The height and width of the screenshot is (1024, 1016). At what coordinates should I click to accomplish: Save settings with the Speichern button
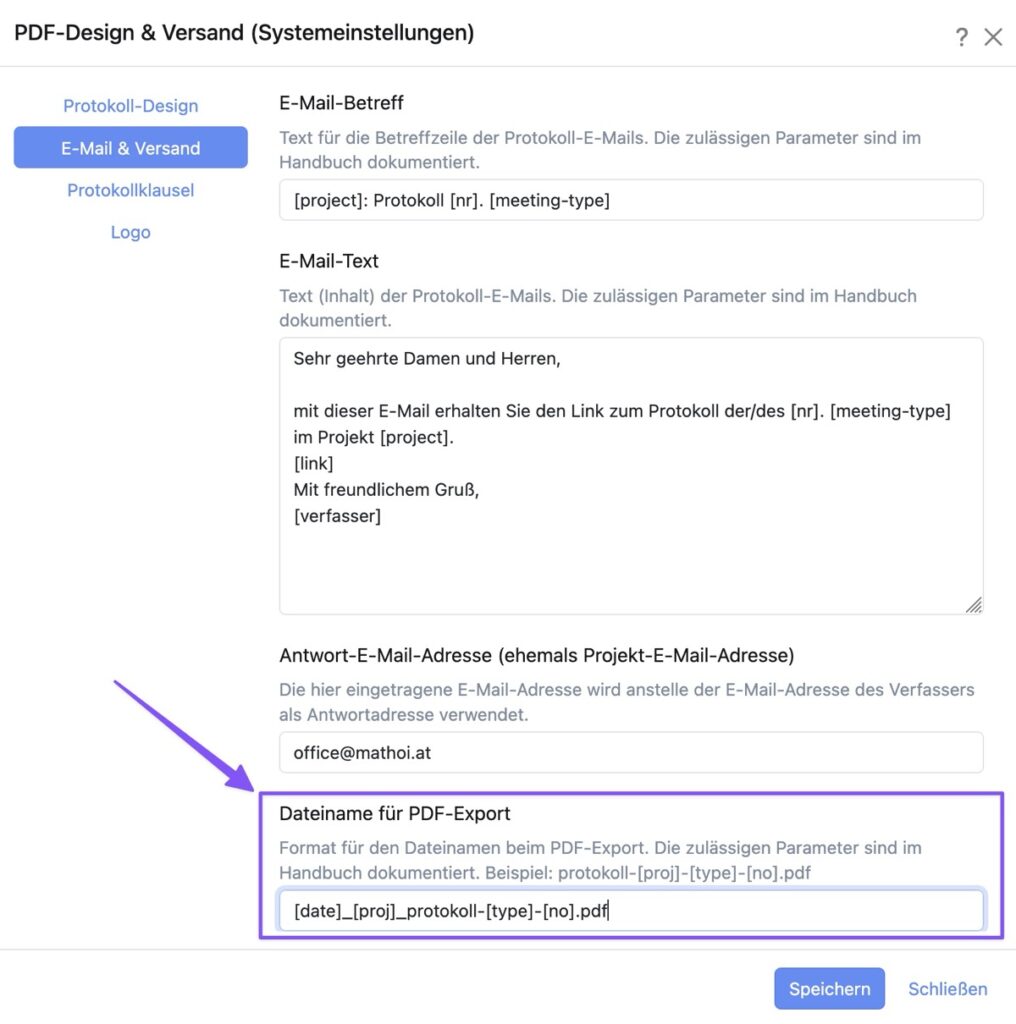(829, 988)
